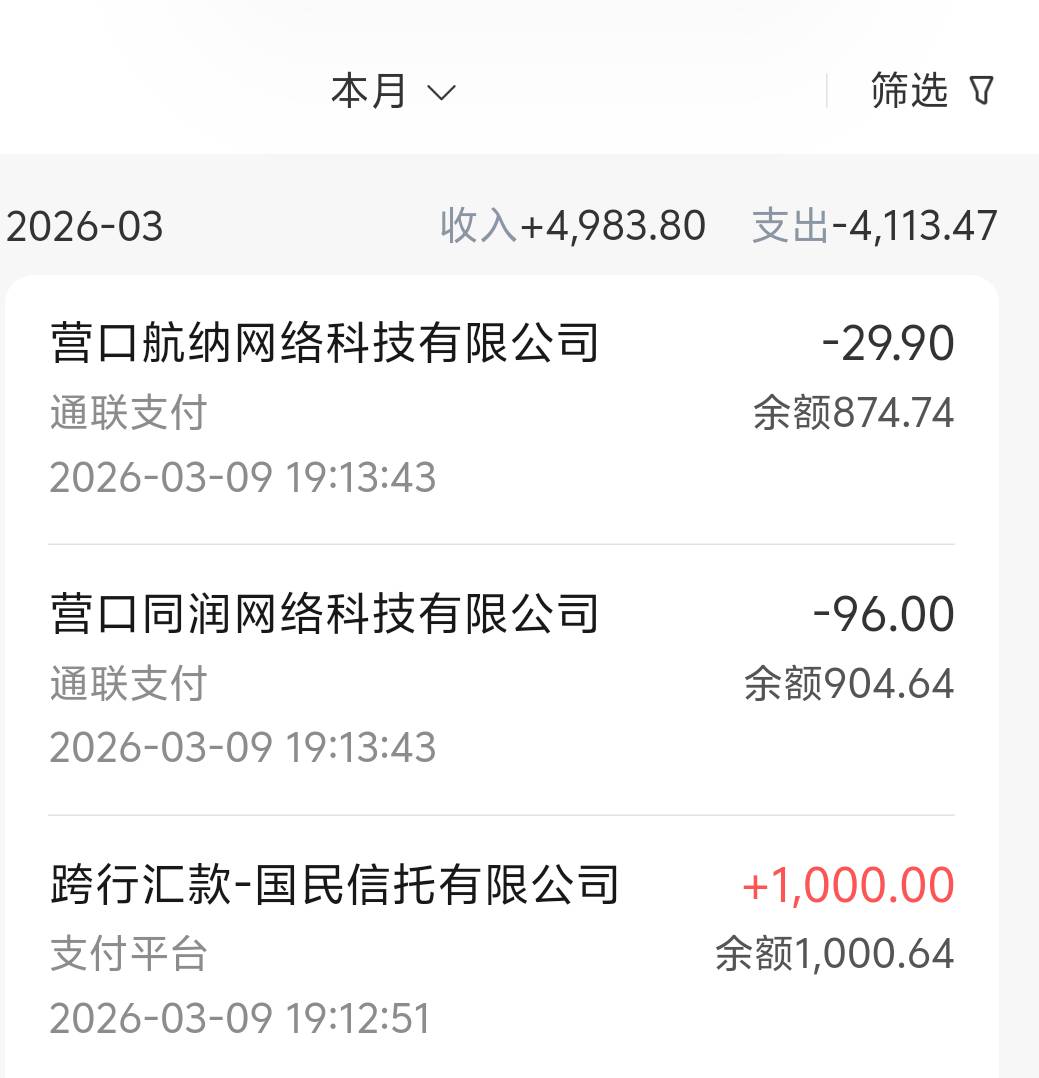Screen dimensions: 1039x1078
Task: Tap 通联支付 under the 营口航纳 entry
Action: click(128, 413)
